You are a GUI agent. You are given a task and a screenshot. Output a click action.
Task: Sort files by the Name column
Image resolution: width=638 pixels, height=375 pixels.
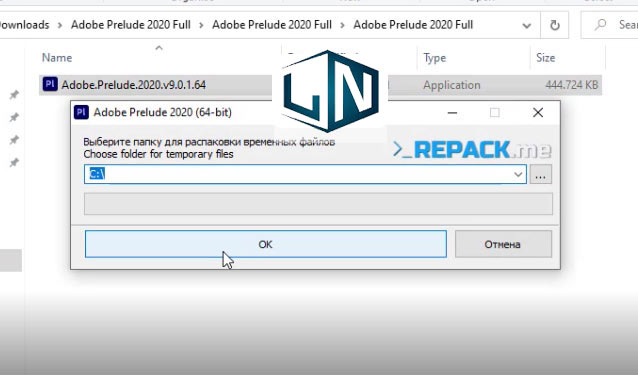click(57, 58)
